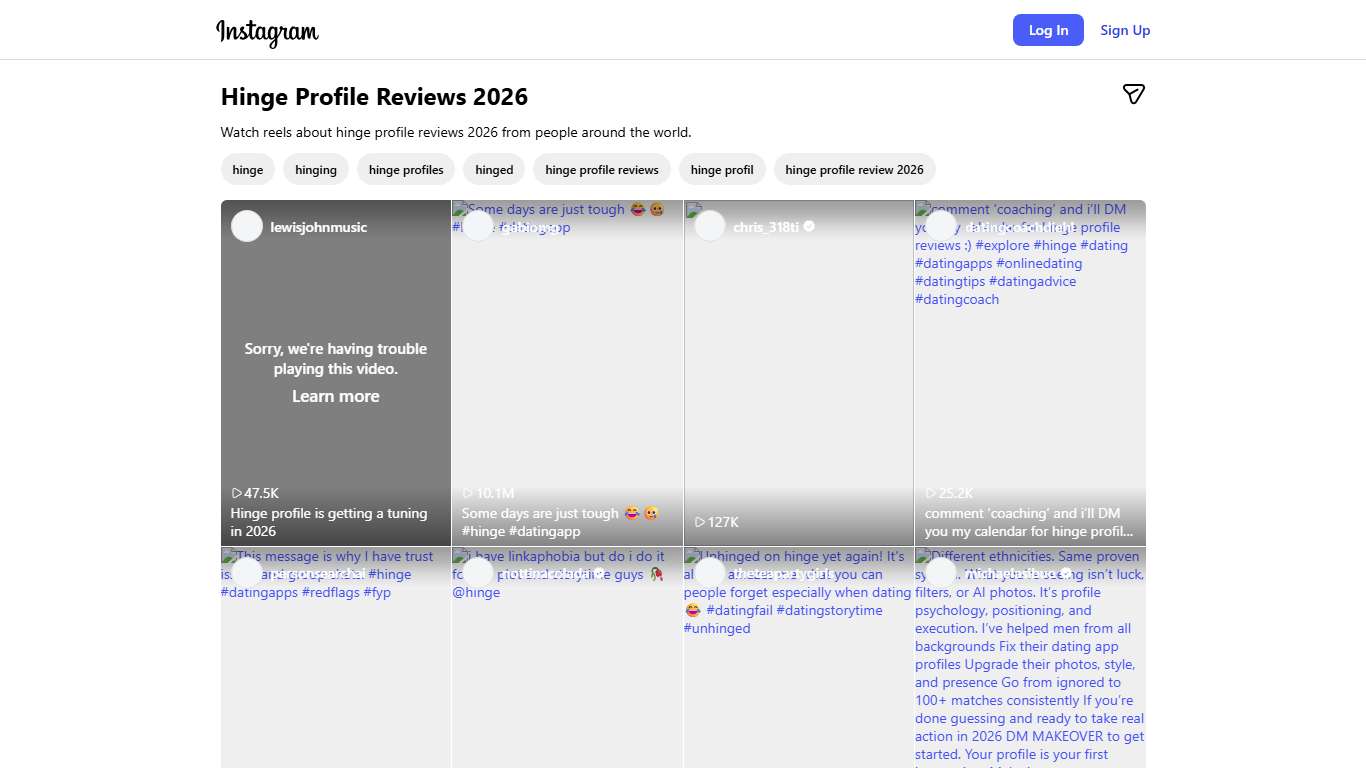The height and width of the screenshot is (768, 1366).
Task: Click the #redflags hashtag link
Action: click(x=328, y=592)
